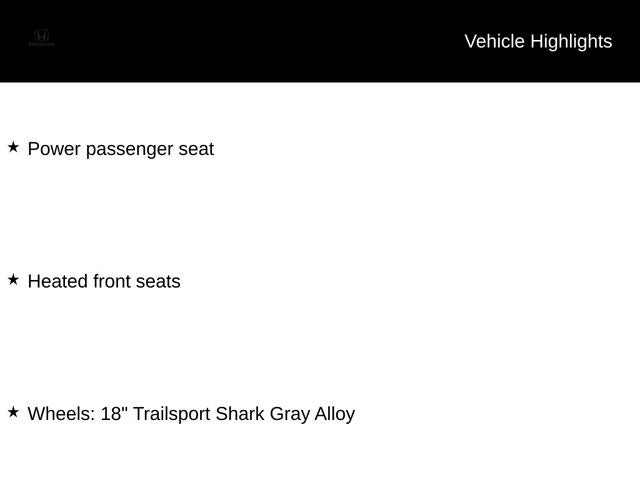This screenshot has height=480, width=640.
Task: Open the Vehicle Highlights heading
Action: point(538,42)
